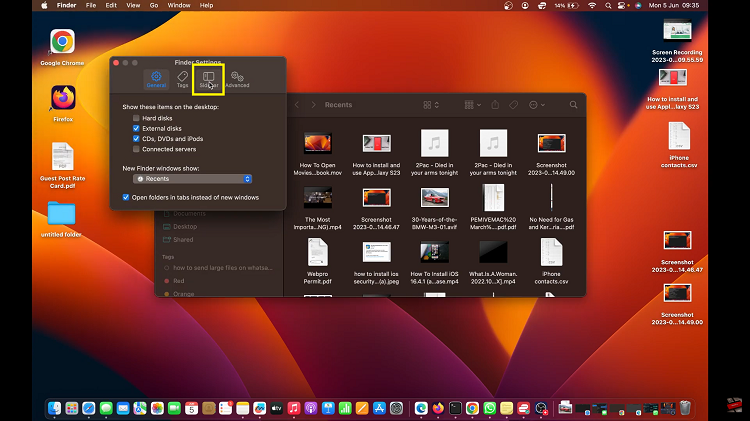This screenshot has width=750, height=421.
Task: Switch to the Tags tab in Finder Settings
Action: (x=182, y=79)
